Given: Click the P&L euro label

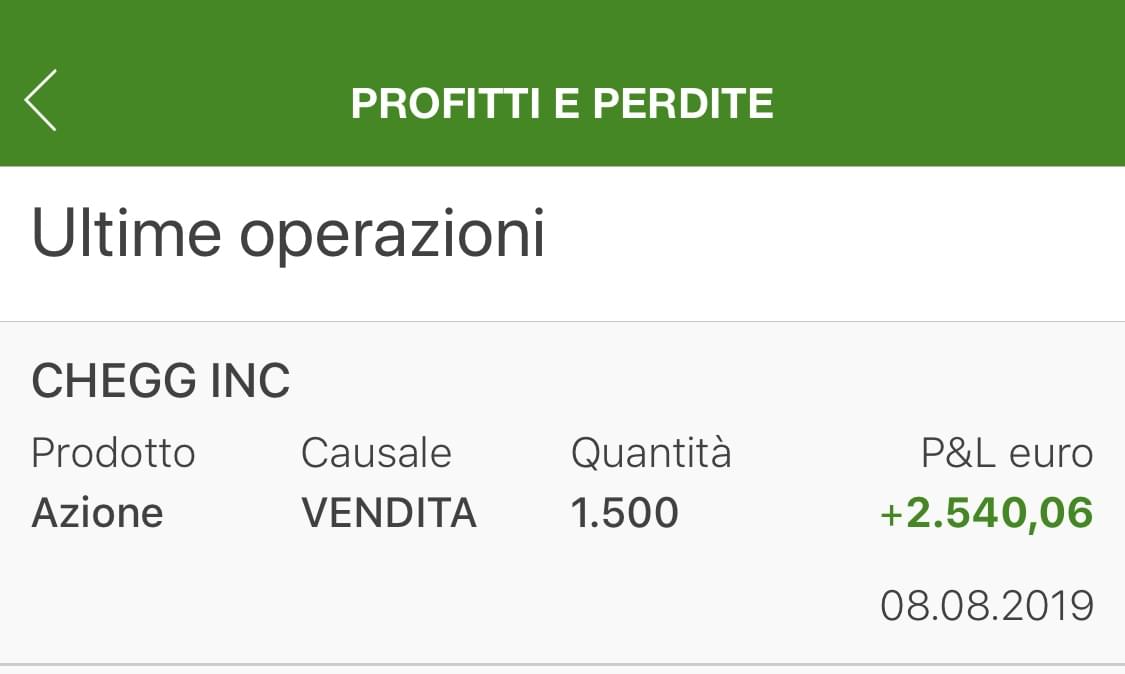Looking at the screenshot, I should (x=1006, y=453).
